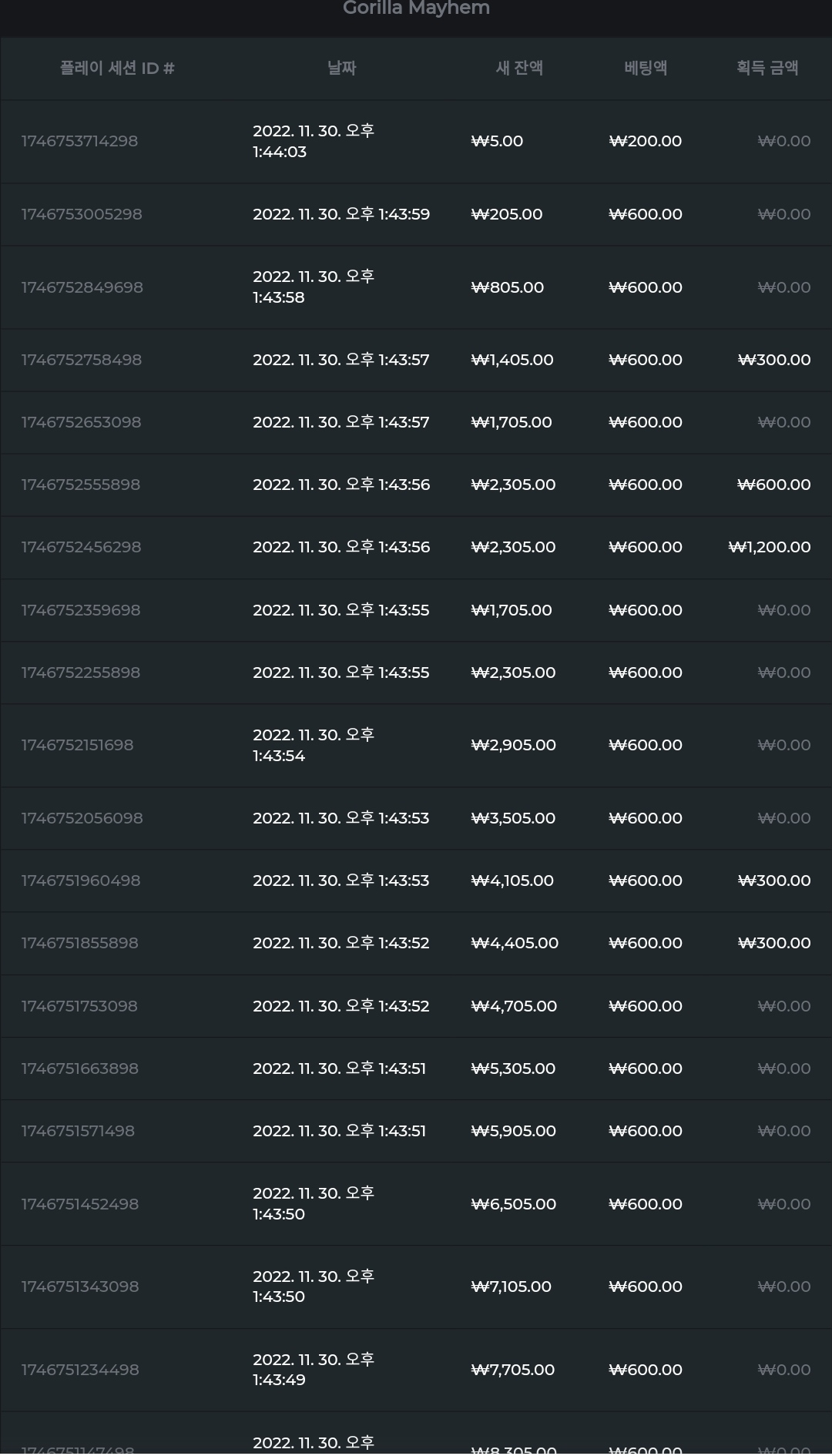The height and width of the screenshot is (1456, 832).
Task: Click the 플레이 세션 ID # column header
Action: 117,69
